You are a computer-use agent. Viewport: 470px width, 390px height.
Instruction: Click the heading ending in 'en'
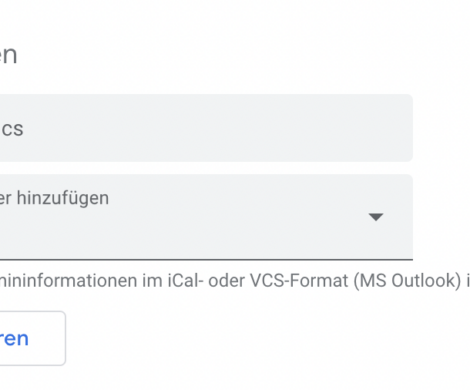click(x=8, y=55)
